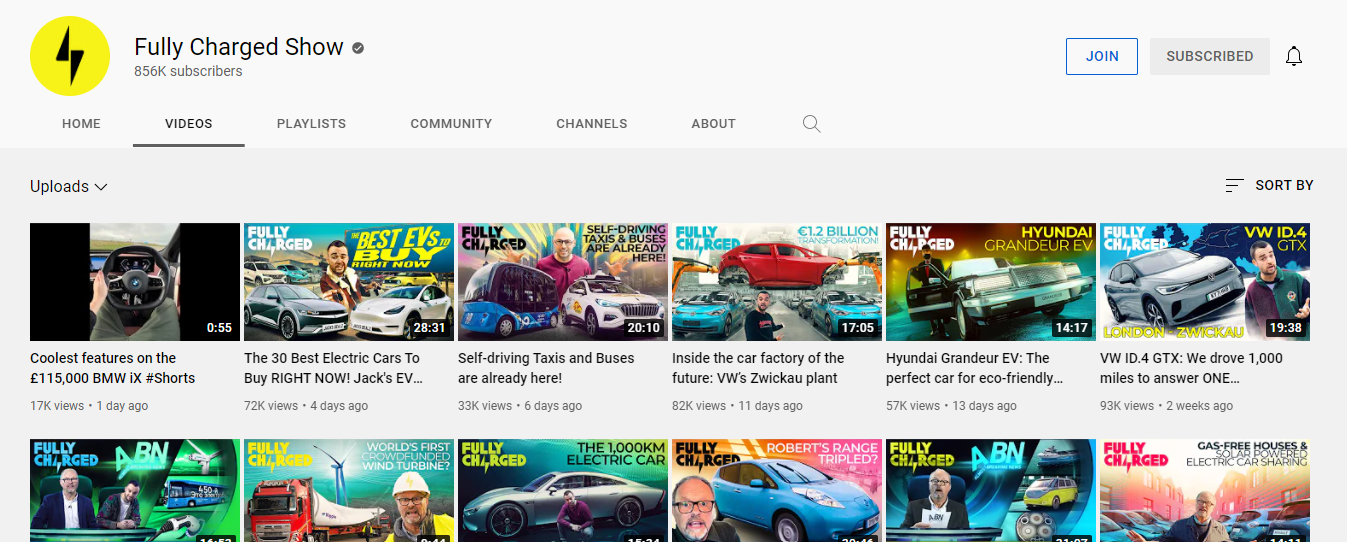Open VW ID.4 GTX 1,000 miles title
The height and width of the screenshot is (542, 1347).
1191,368
